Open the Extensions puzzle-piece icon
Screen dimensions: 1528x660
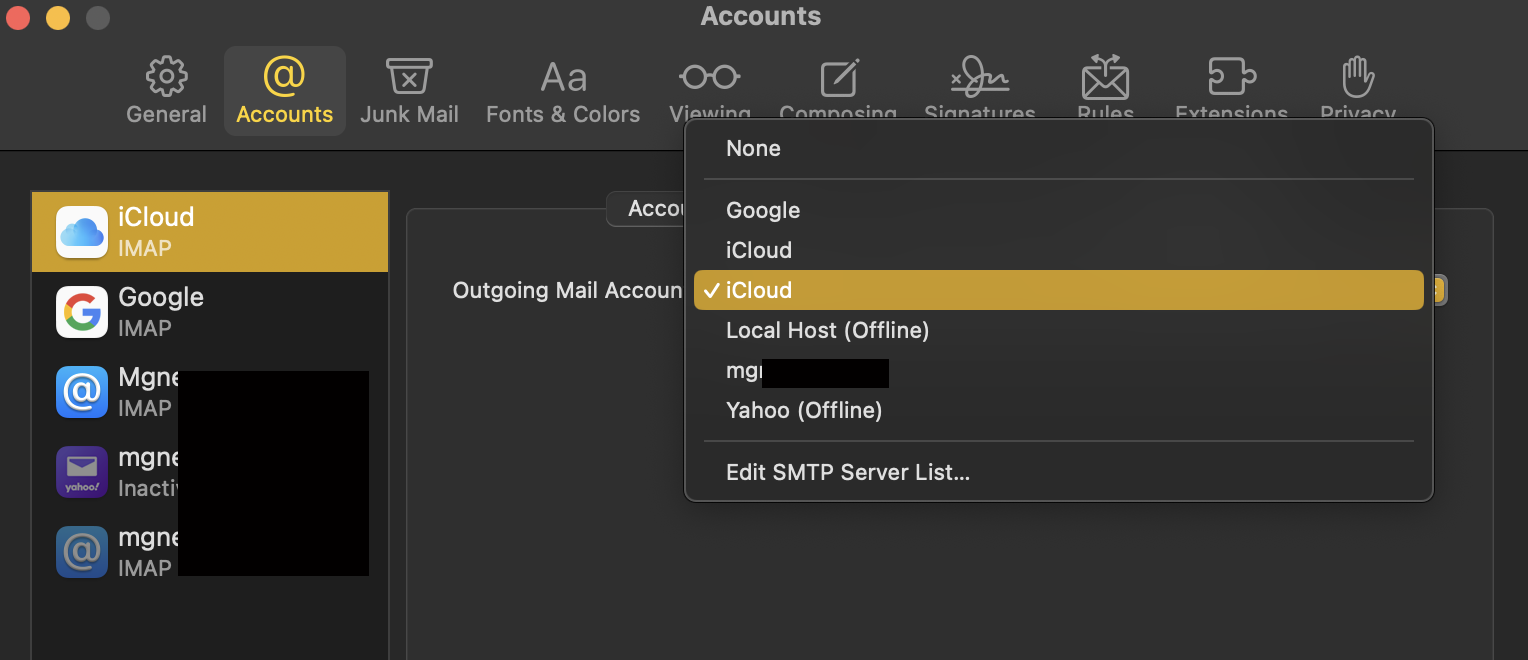pyautogui.click(x=1231, y=77)
